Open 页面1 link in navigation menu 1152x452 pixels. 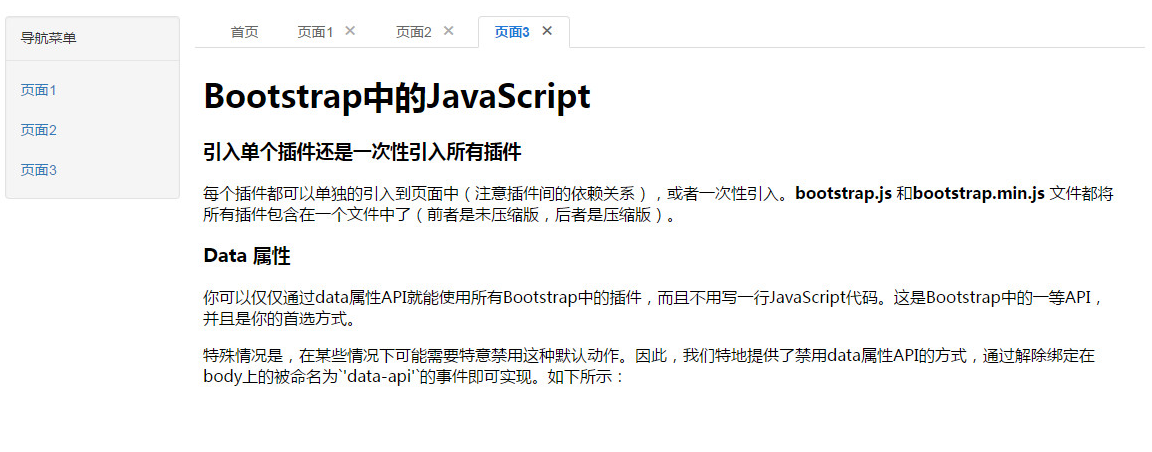click(x=39, y=90)
